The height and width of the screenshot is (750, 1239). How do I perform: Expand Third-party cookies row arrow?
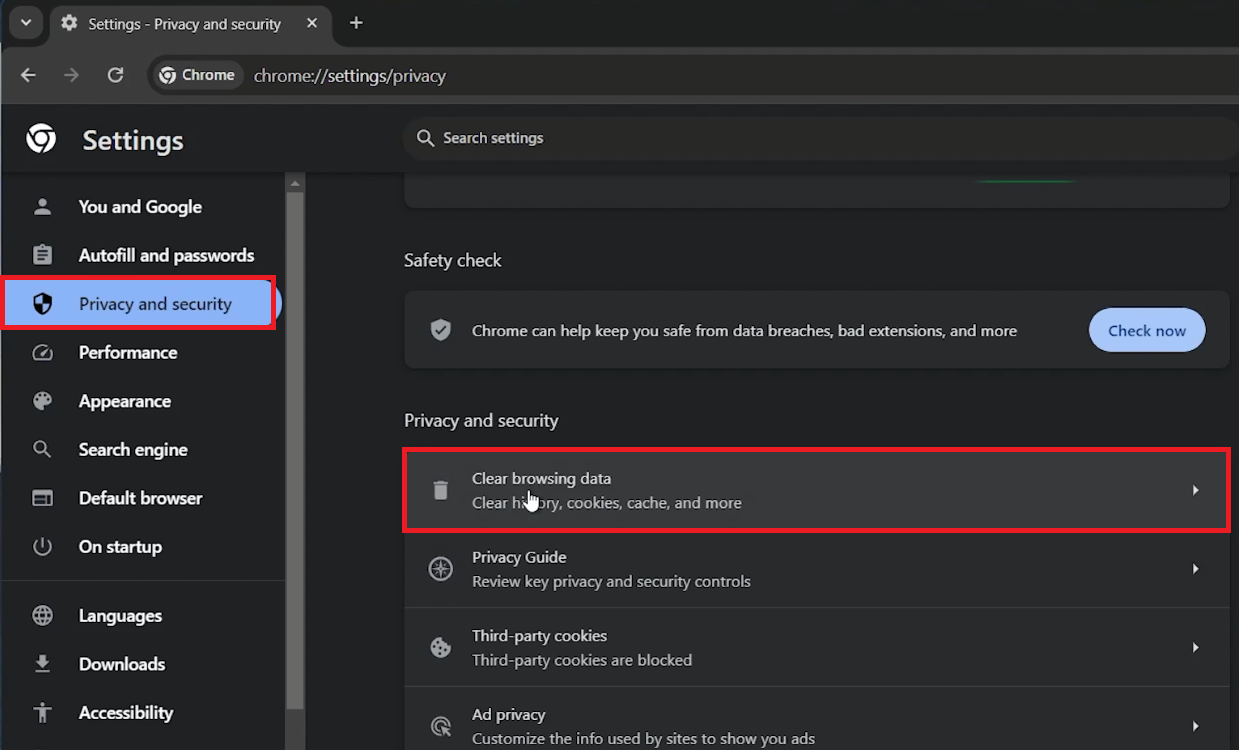[x=1195, y=648]
